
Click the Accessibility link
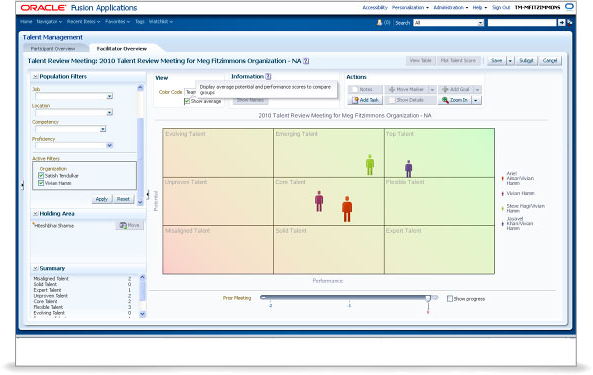click(375, 8)
